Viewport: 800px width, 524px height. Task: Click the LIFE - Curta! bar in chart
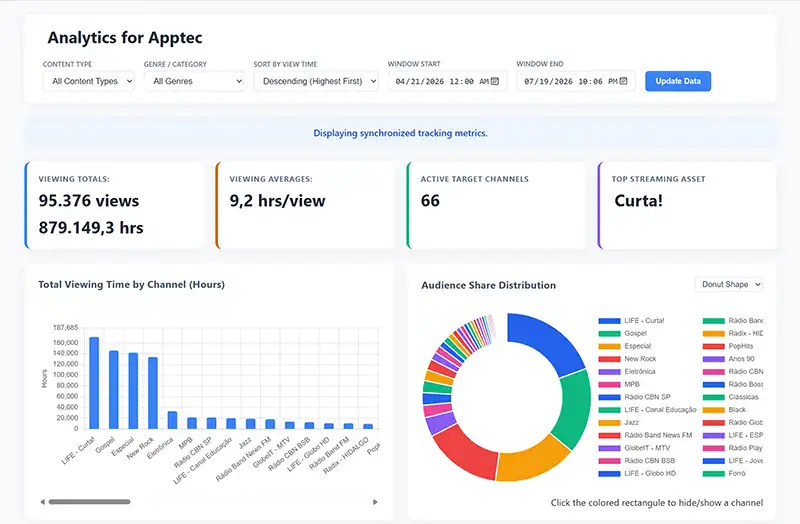pyautogui.click(x=94, y=383)
